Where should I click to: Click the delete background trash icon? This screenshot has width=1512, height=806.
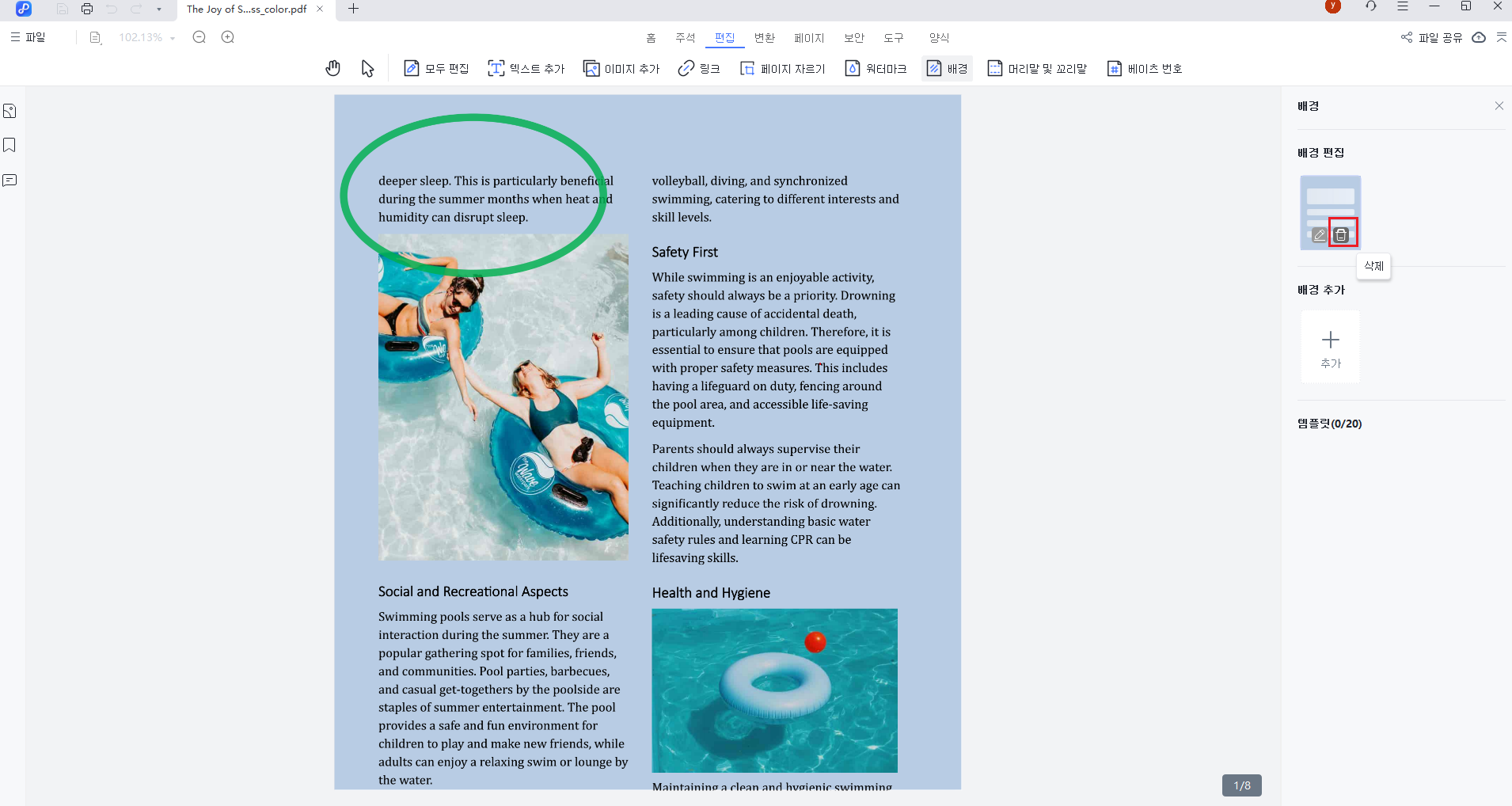coord(1341,234)
